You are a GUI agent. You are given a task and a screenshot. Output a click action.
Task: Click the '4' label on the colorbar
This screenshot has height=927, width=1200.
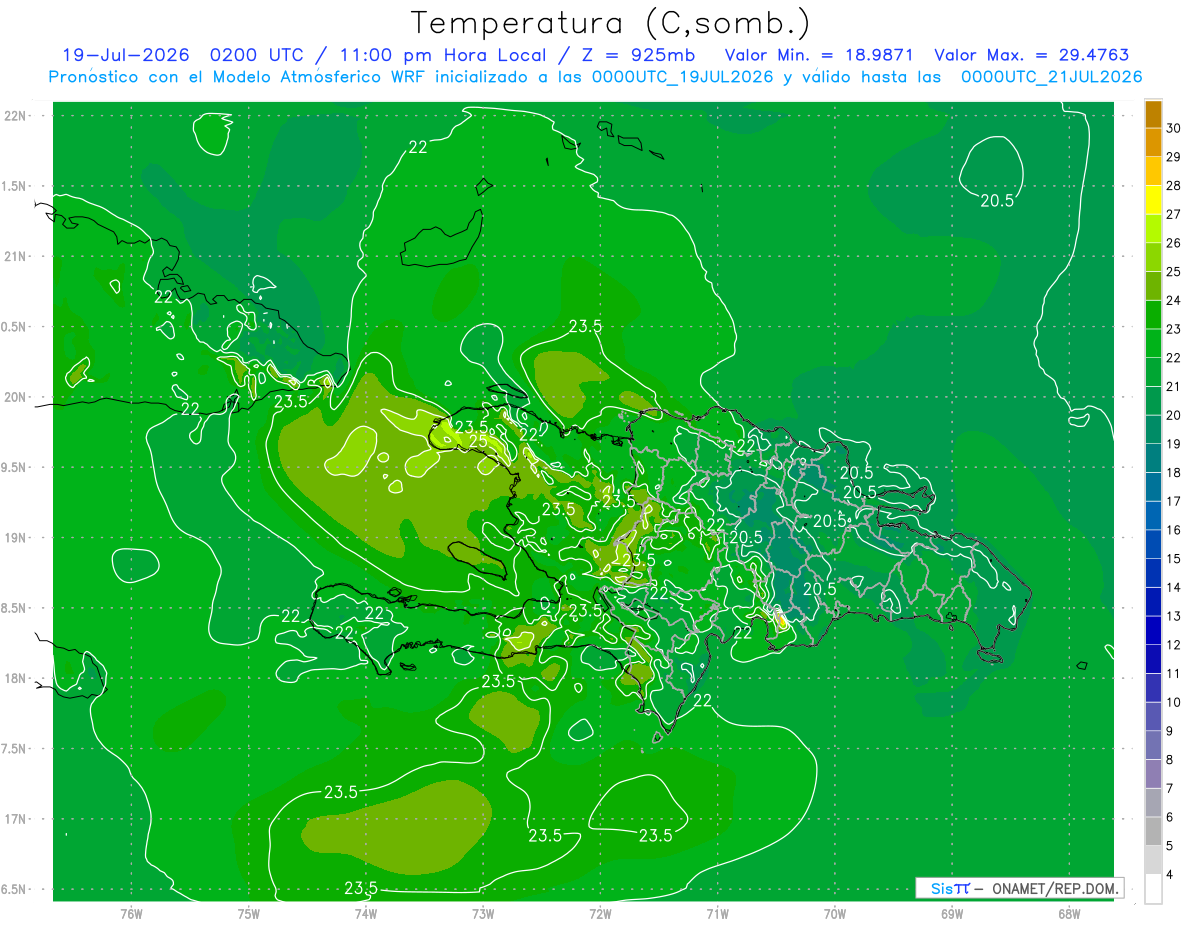(x=1171, y=875)
